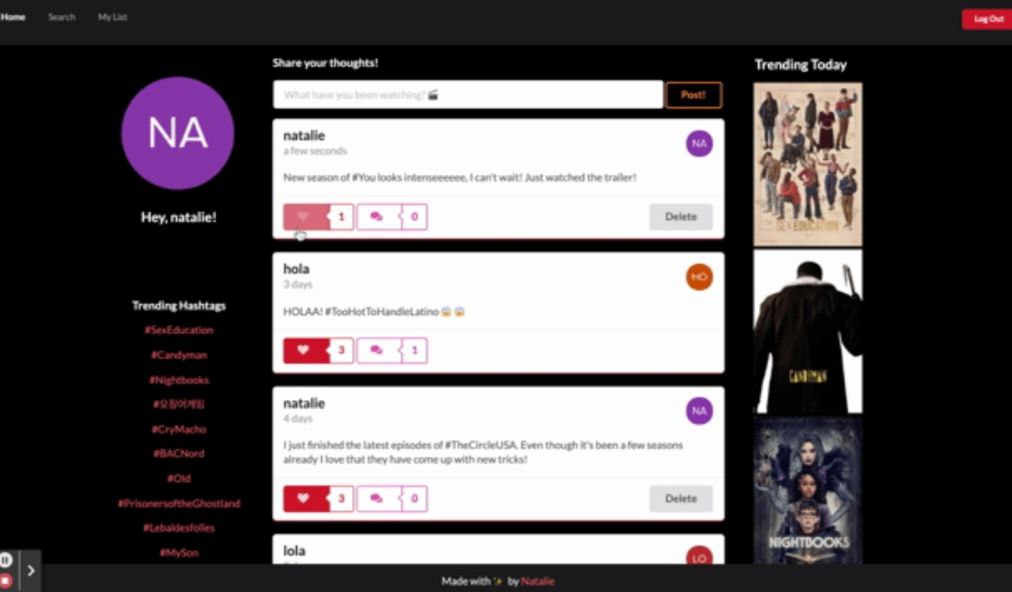Open comments icon on hola's post
The width and height of the screenshot is (1012, 592).
[x=378, y=351]
